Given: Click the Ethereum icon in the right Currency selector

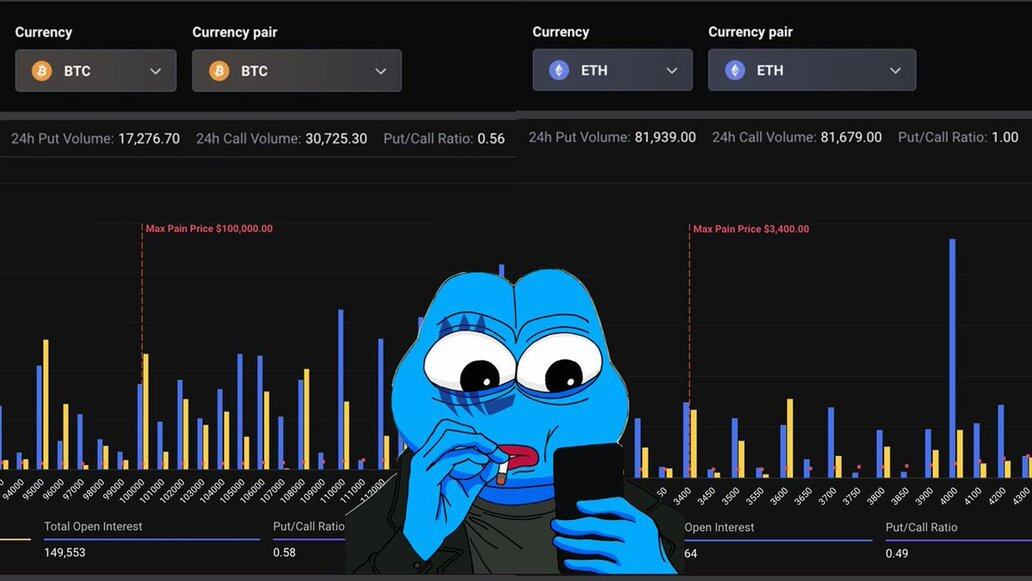Looking at the screenshot, I should [x=559, y=71].
